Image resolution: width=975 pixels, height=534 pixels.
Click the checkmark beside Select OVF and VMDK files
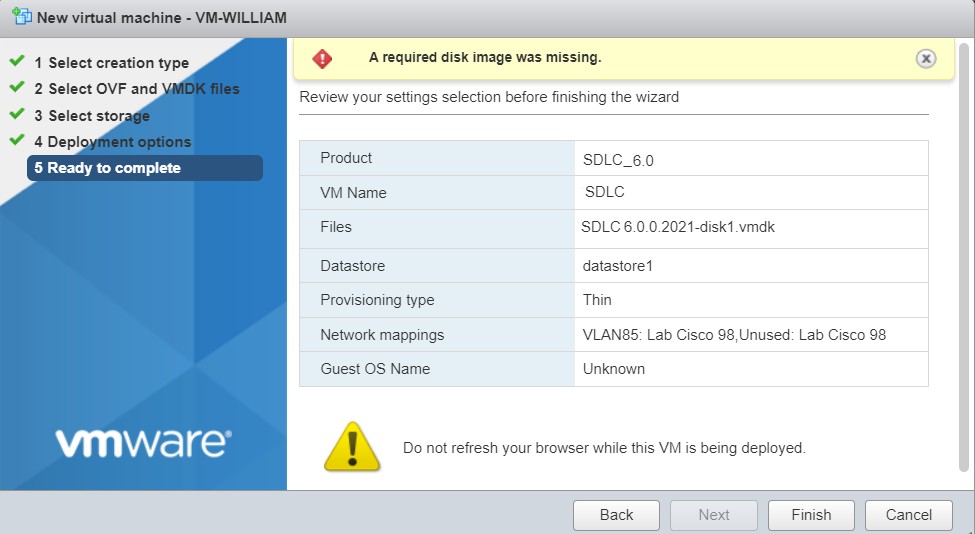16,88
